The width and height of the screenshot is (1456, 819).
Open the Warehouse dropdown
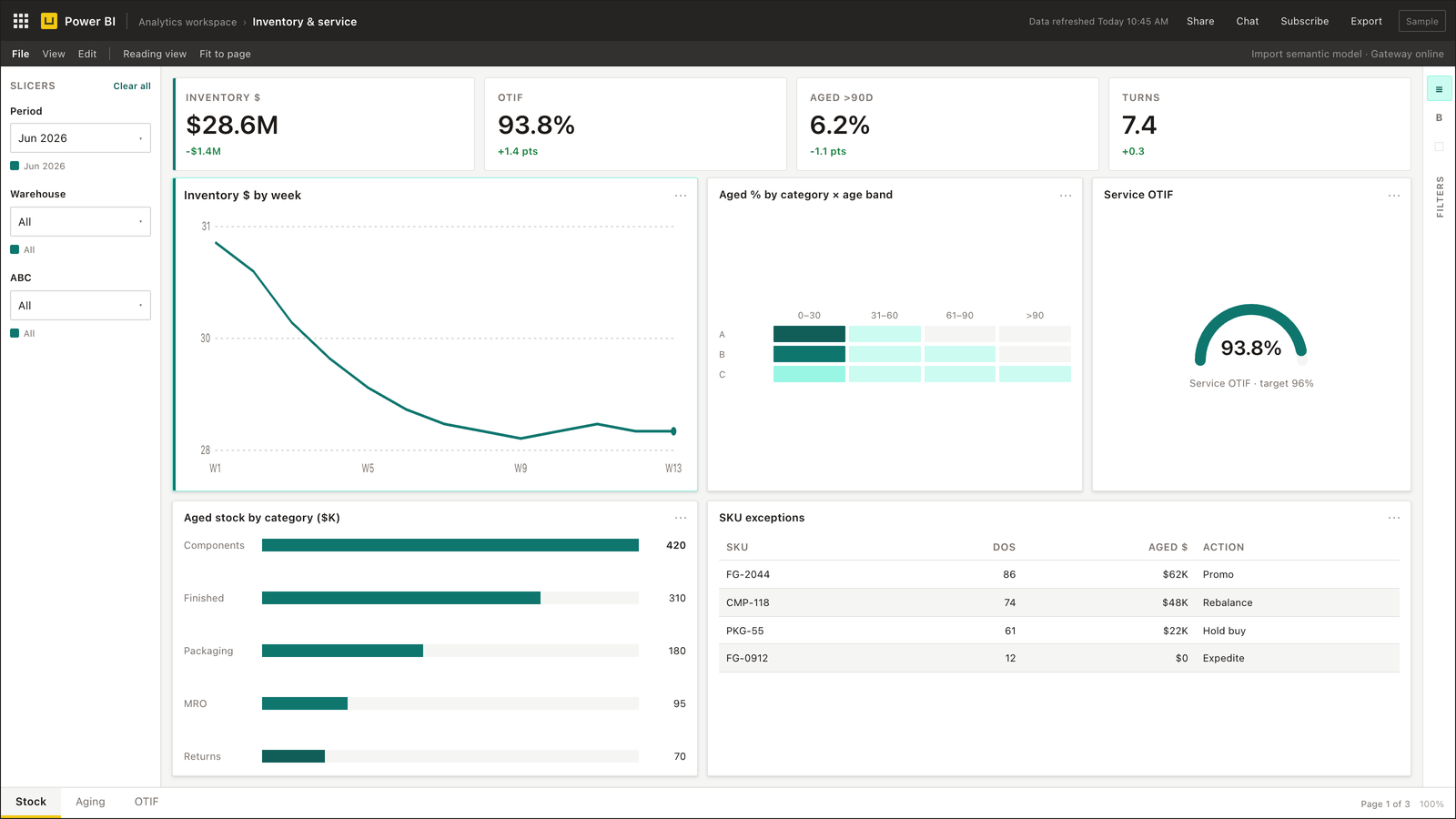[x=80, y=222]
